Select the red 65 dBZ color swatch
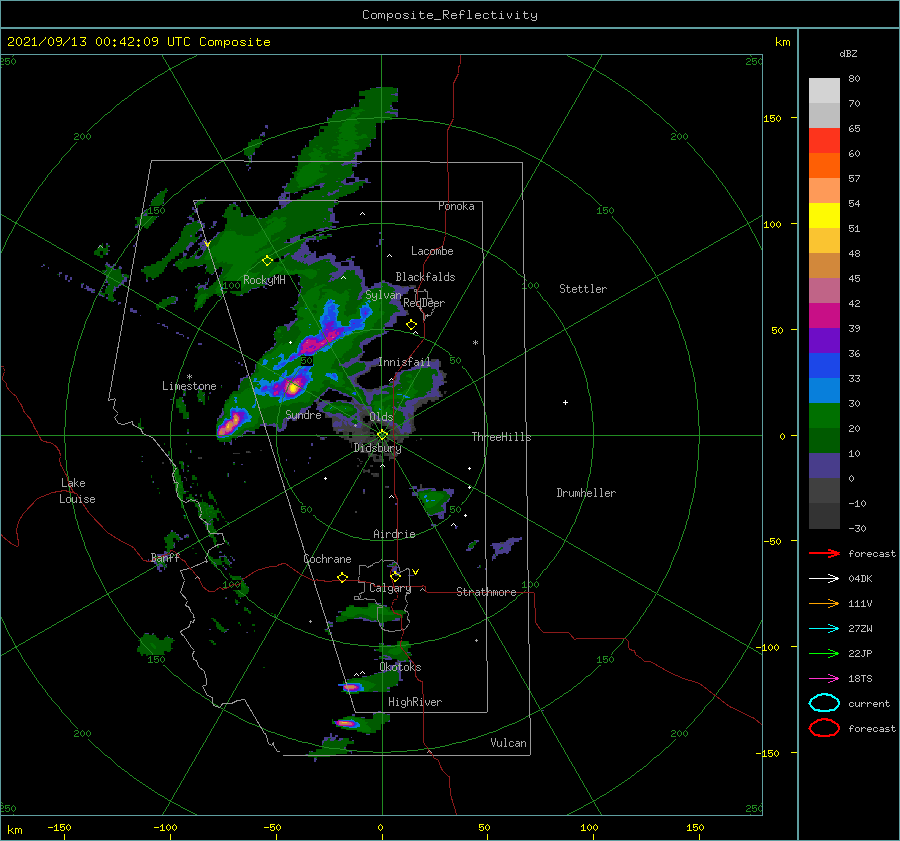Screen dimensions: 900x841 tap(824, 140)
